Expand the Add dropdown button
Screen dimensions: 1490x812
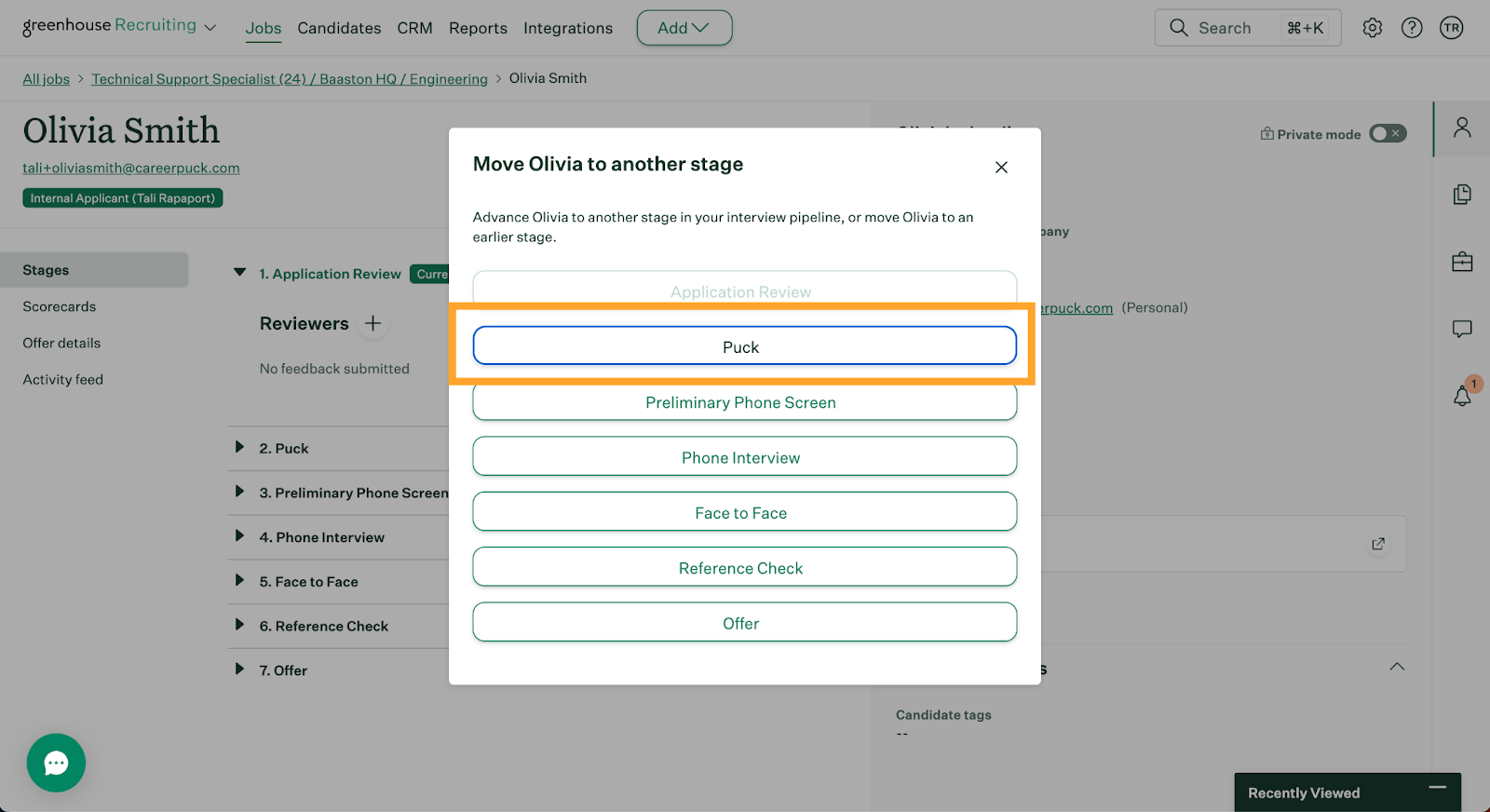(x=684, y=28)
